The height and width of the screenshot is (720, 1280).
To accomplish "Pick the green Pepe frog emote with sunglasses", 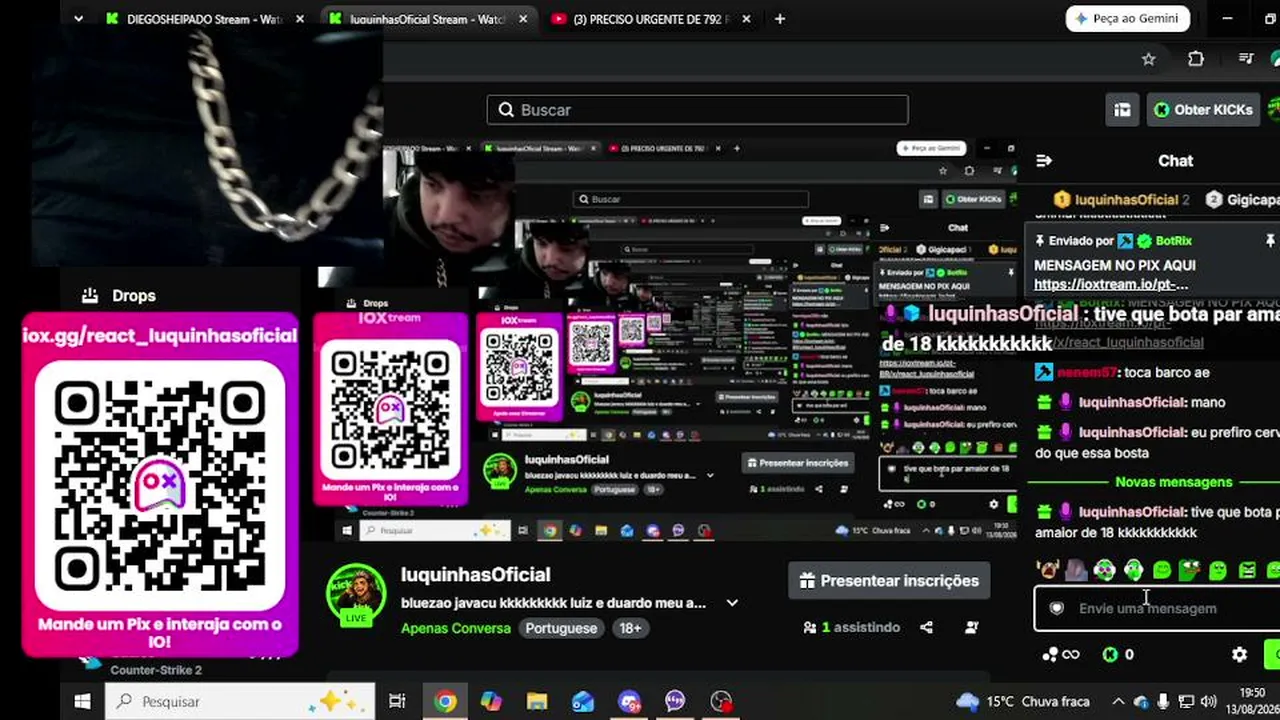I will [1190, 570].
